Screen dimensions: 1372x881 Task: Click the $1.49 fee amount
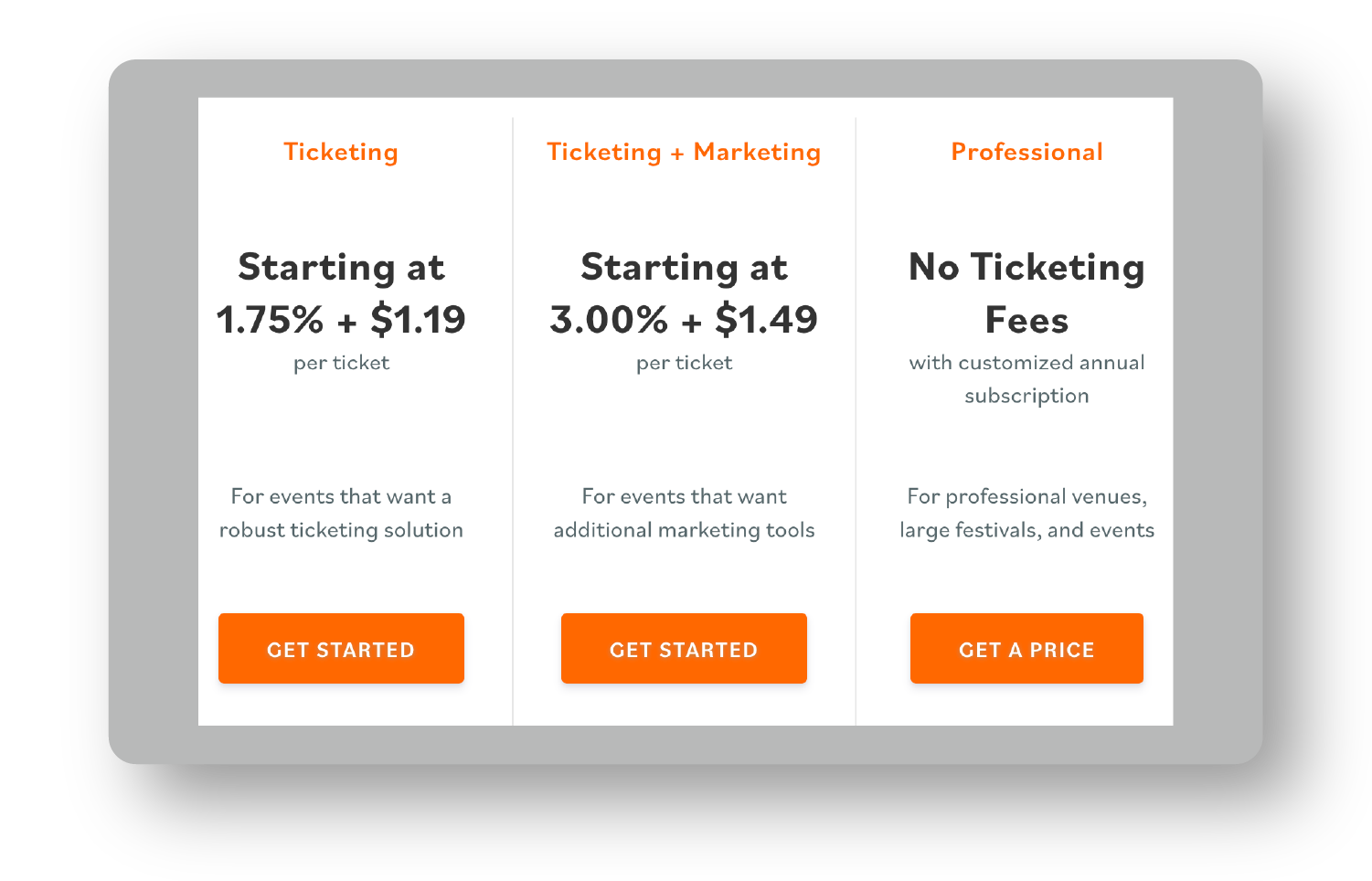766,320
